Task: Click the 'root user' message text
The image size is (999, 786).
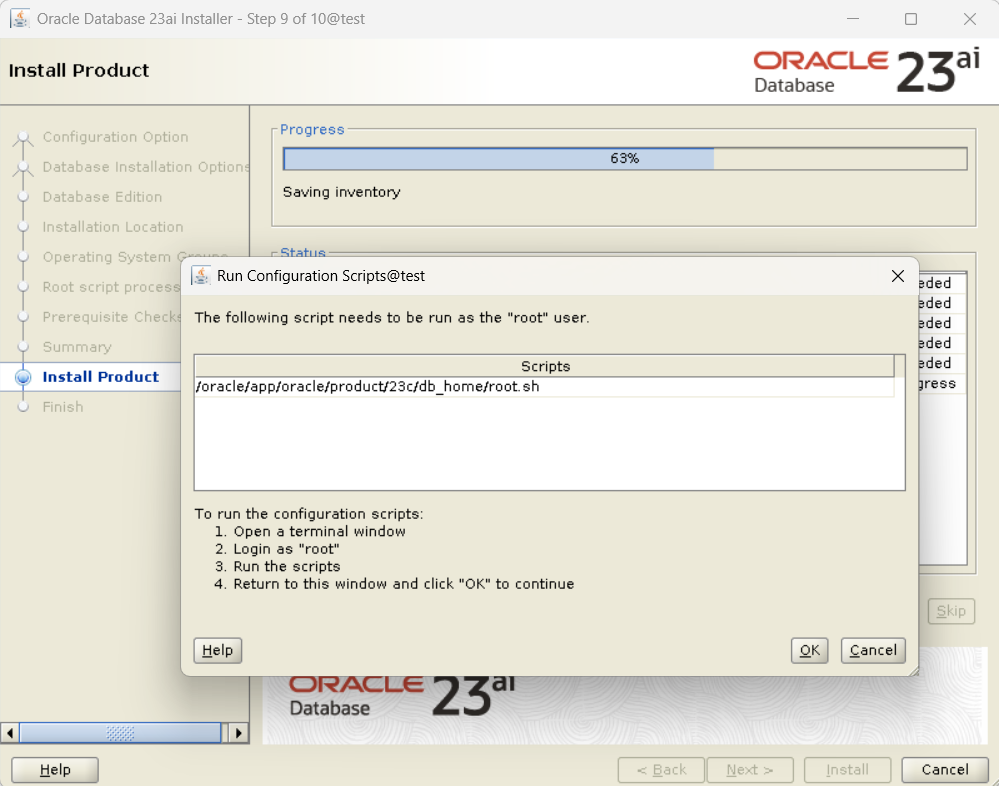Action: [x=392, y=317]
